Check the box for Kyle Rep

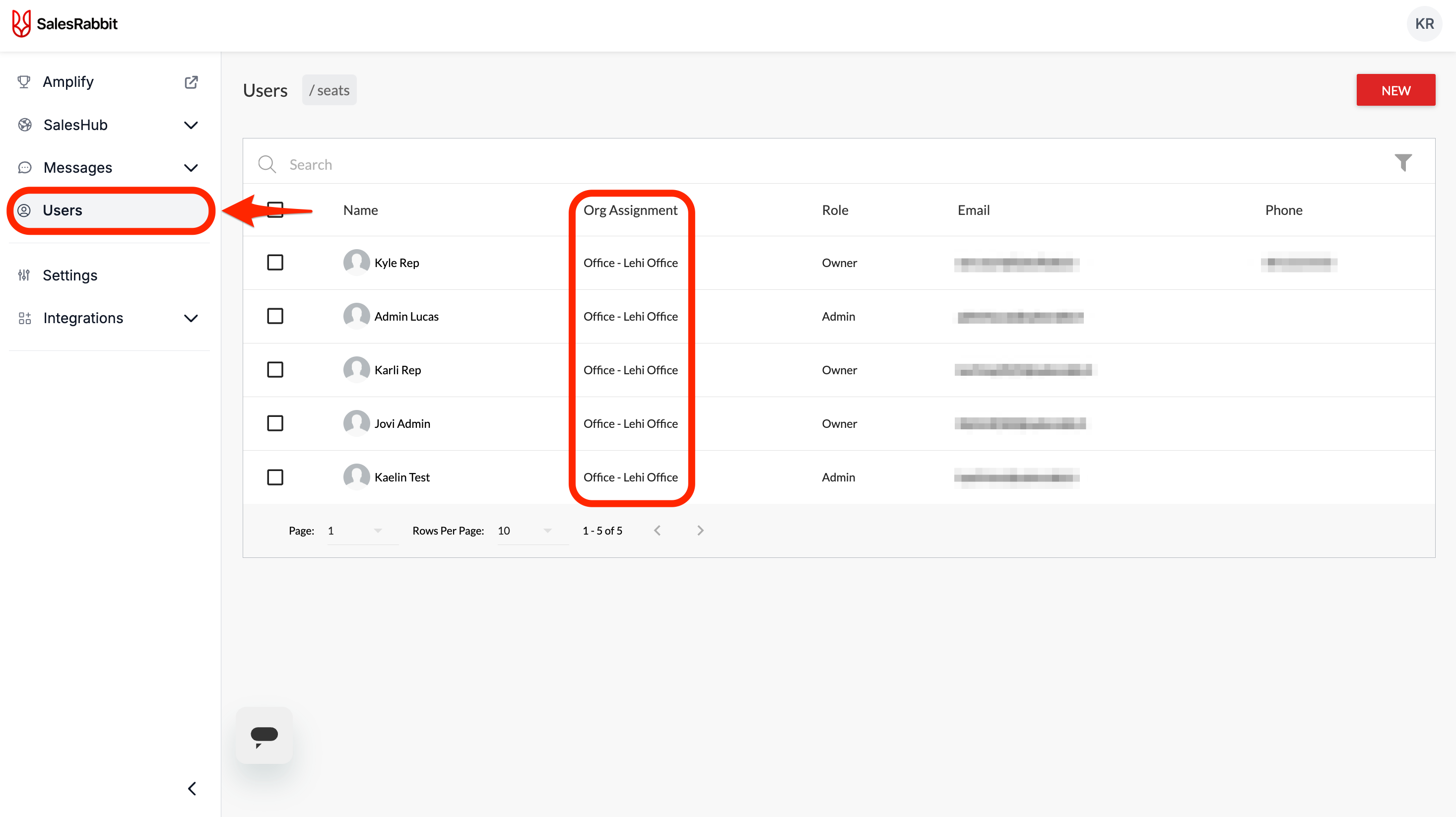pos(275,263)
